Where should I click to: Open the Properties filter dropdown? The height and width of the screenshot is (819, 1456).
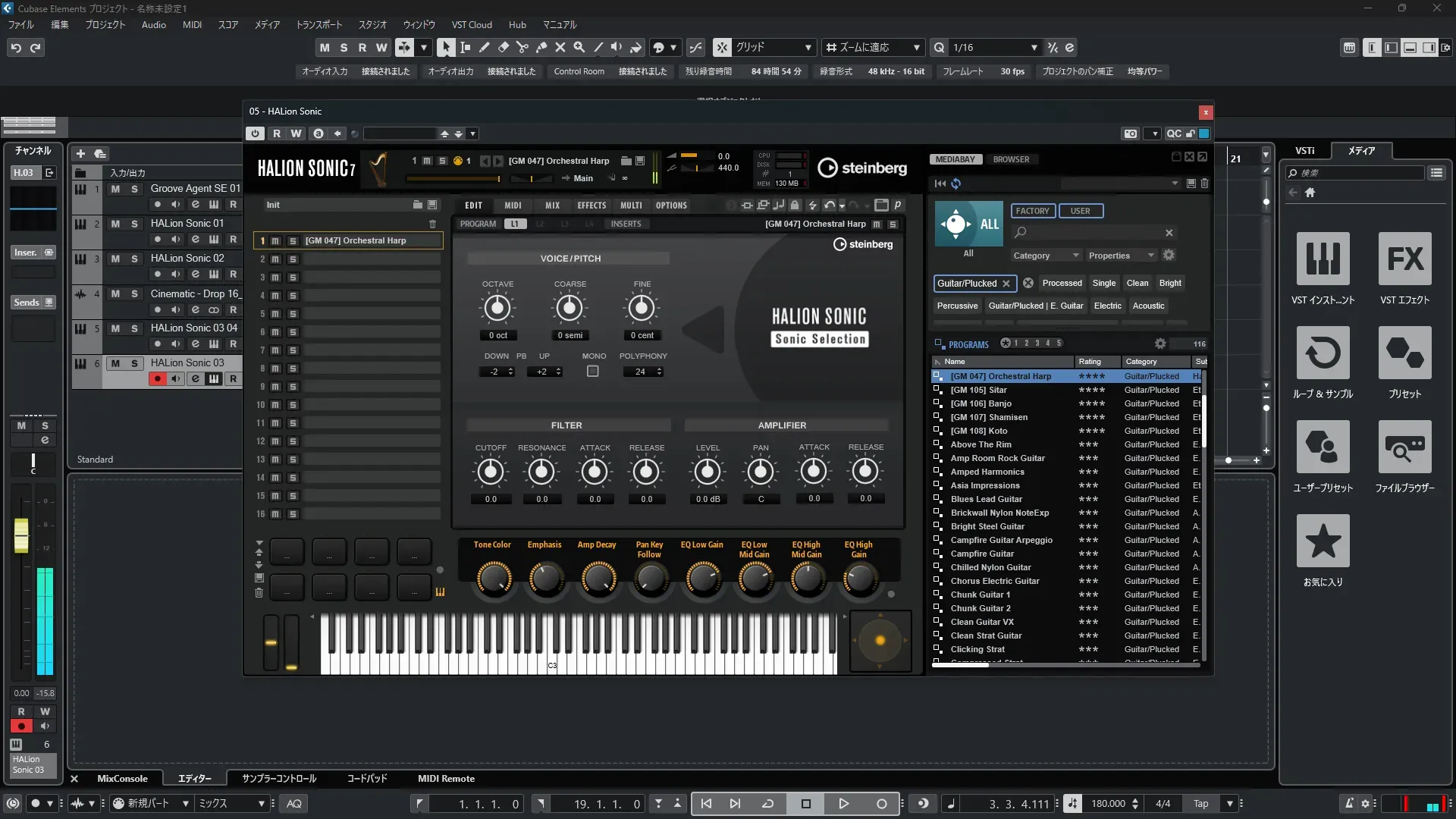pos(1121,256)
